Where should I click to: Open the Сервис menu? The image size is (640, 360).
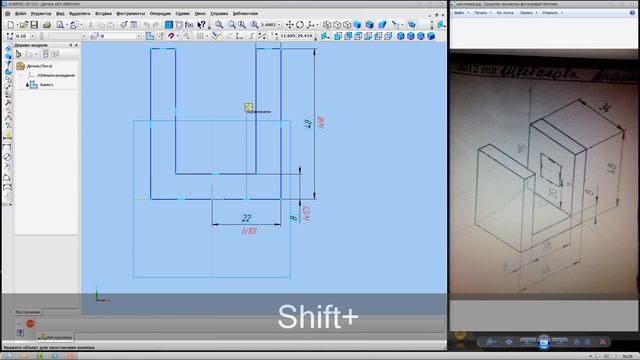(x=182, y=13)
